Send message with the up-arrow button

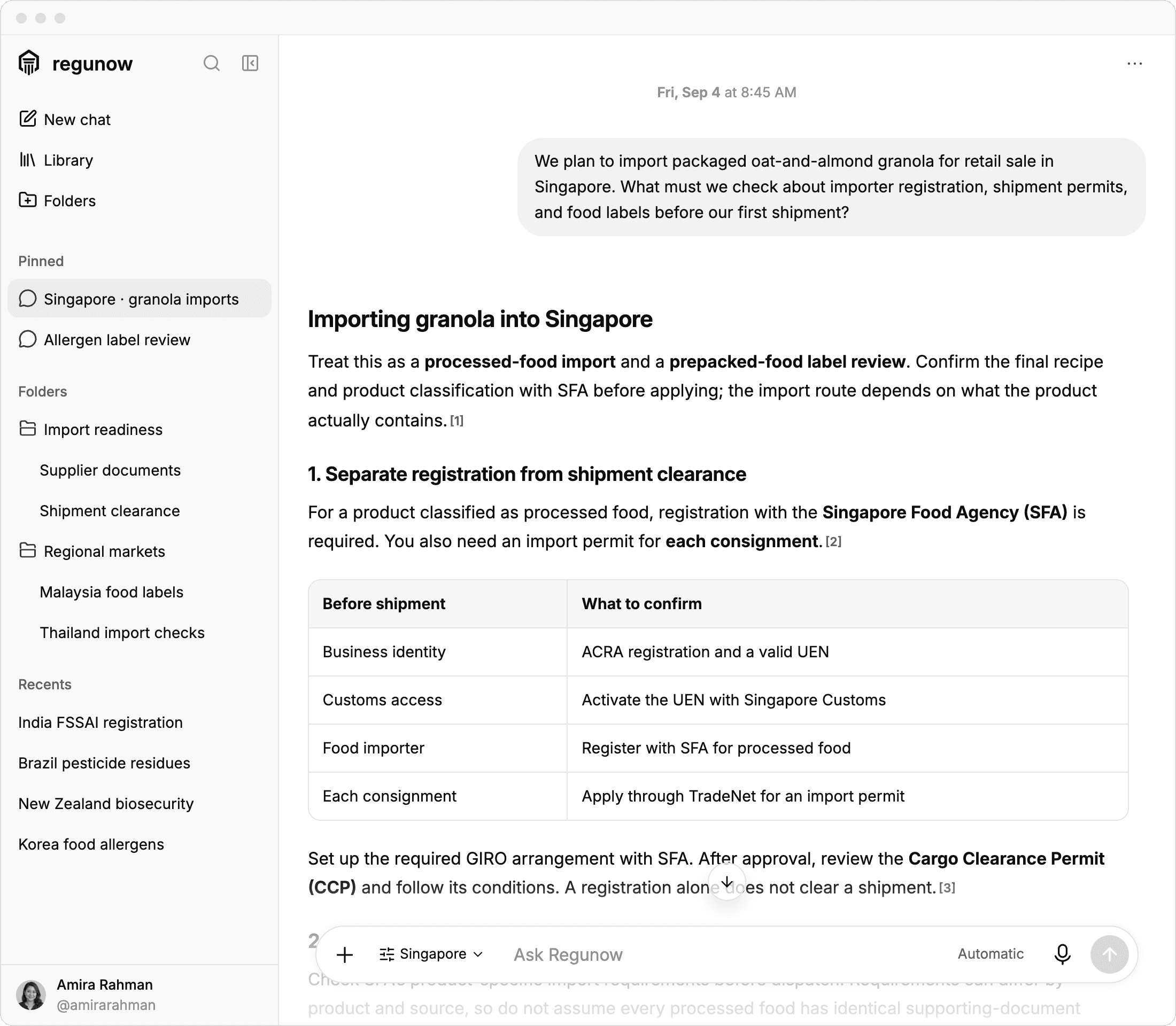tap(1110, 954)
